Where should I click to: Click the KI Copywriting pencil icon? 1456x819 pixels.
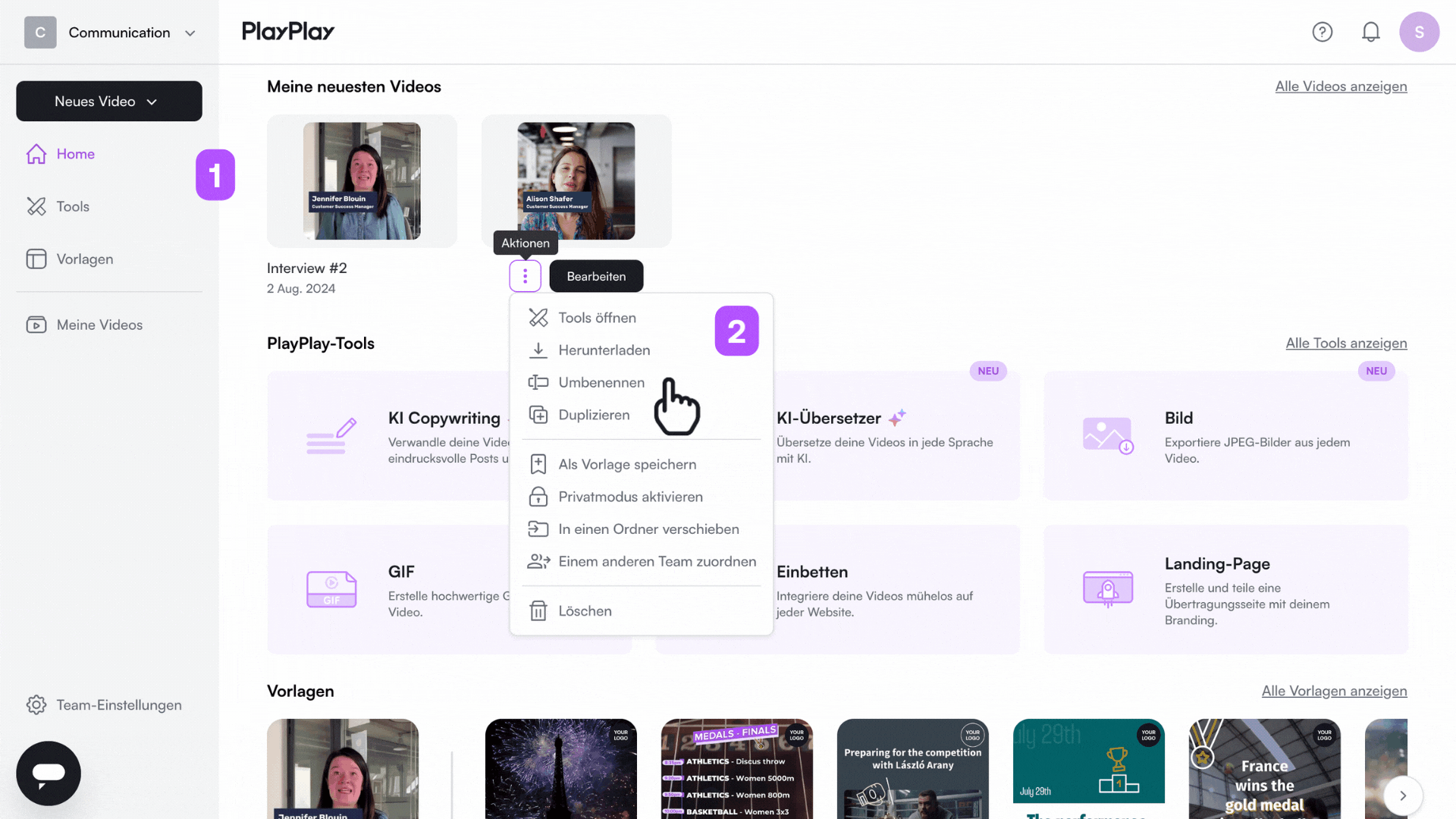pyautogui.click(x=331, y=436)
